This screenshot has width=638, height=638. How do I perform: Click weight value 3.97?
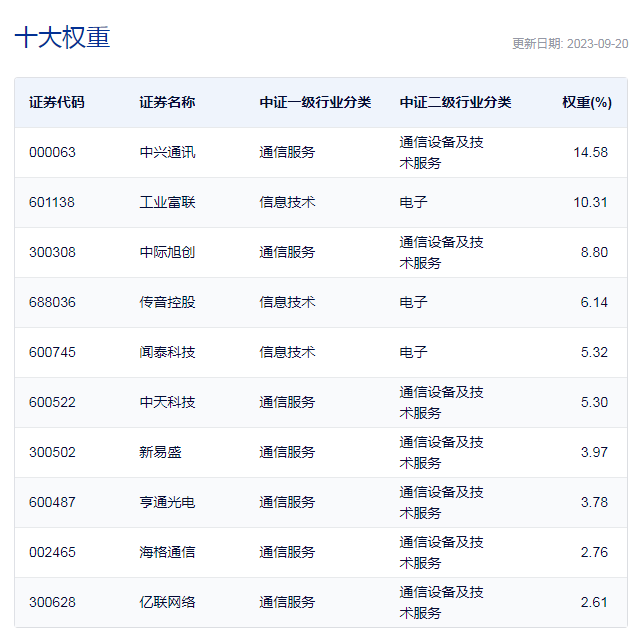[x=594, y=452]
